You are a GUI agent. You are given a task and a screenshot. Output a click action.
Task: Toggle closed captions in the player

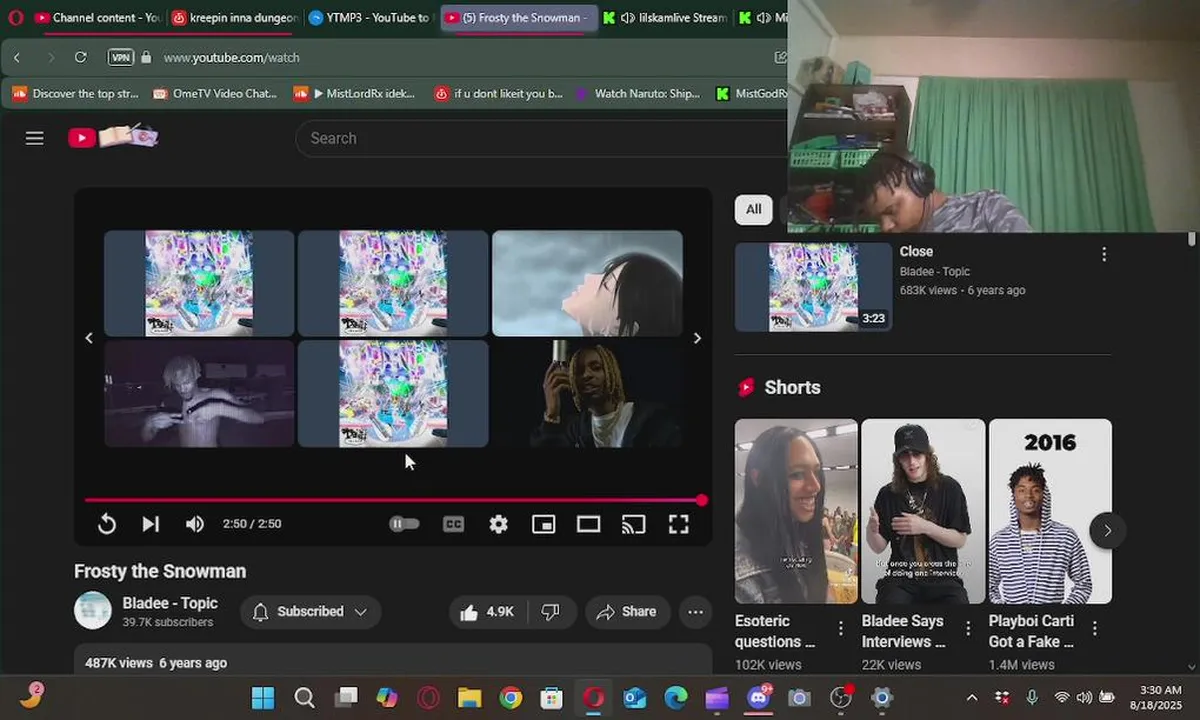453,524
